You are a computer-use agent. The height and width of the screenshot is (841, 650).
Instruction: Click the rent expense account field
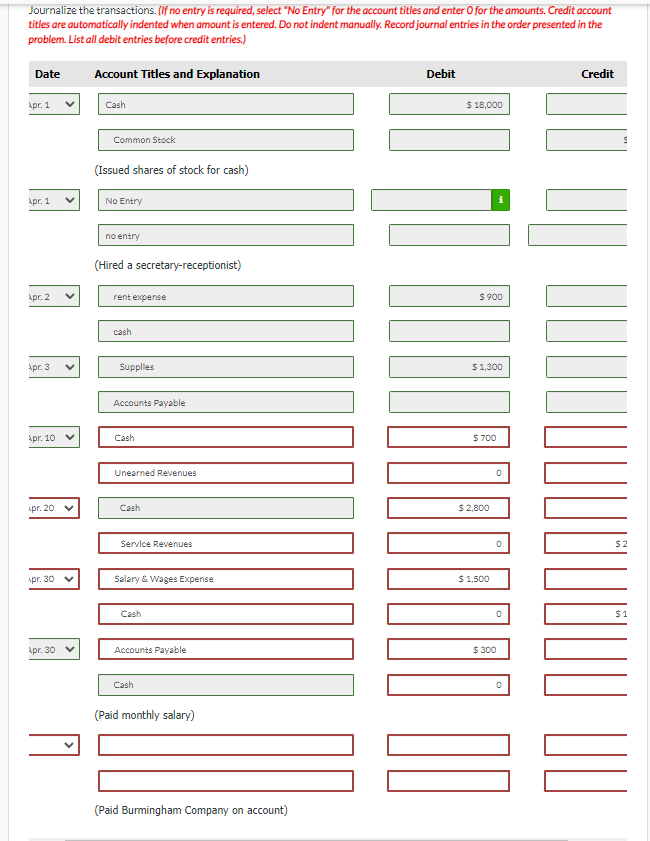[225, 296]
